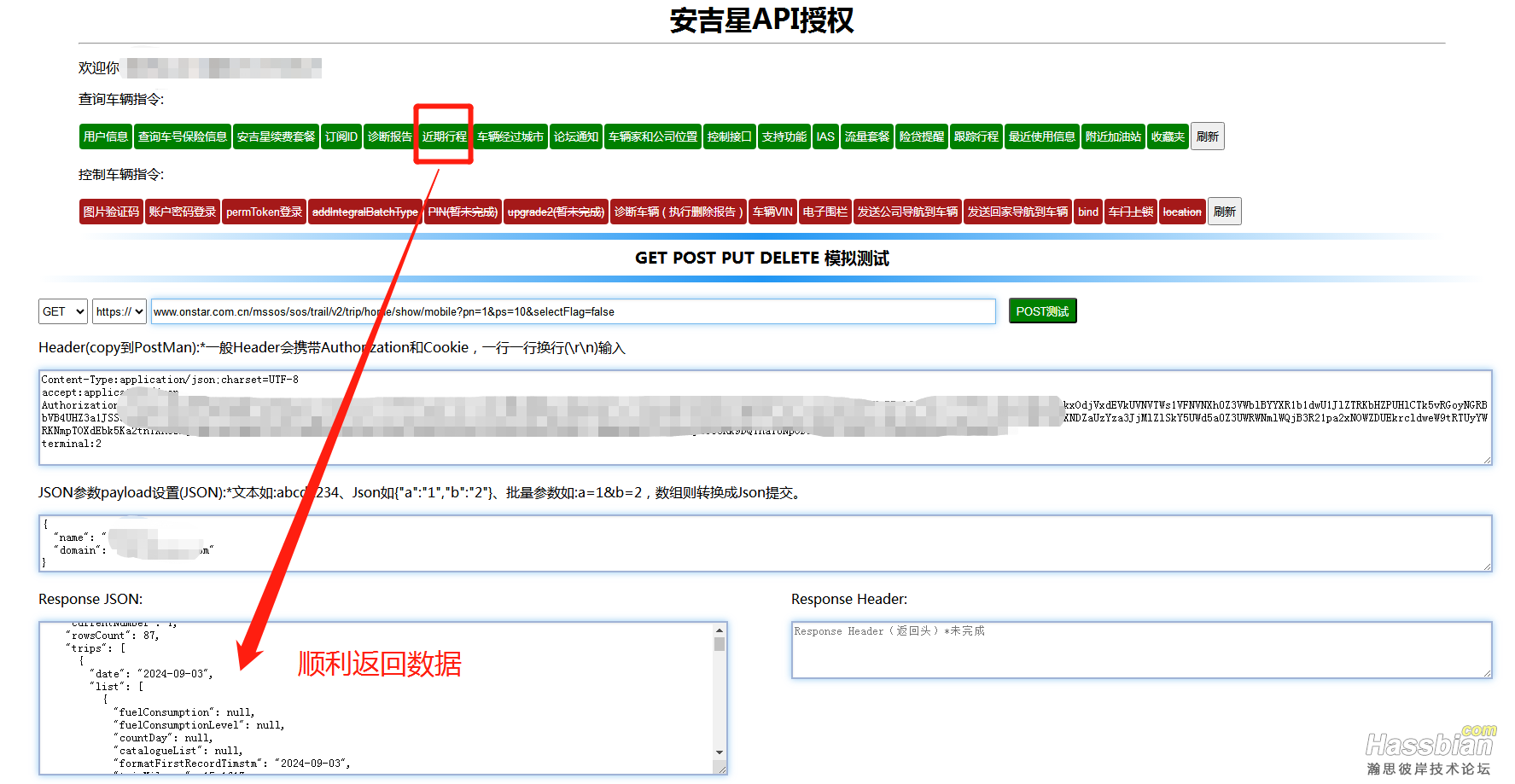The image size is (1515, 784).
Task: Click the IAS green button
Action: (x=825, y=136)
